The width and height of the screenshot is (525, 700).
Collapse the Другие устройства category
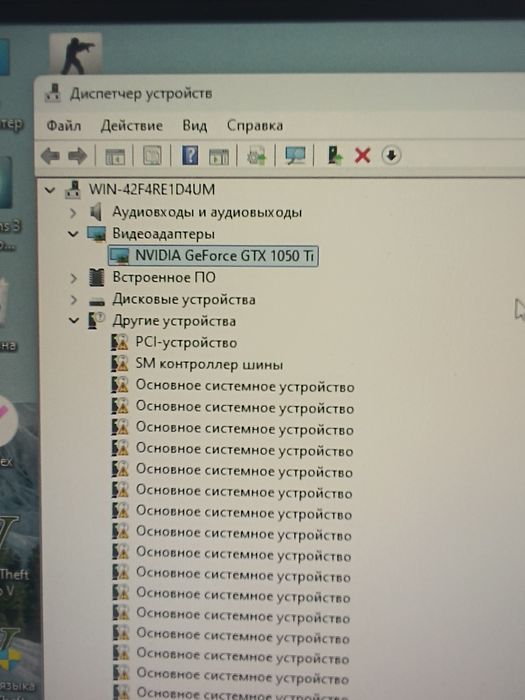coord(74,321)
